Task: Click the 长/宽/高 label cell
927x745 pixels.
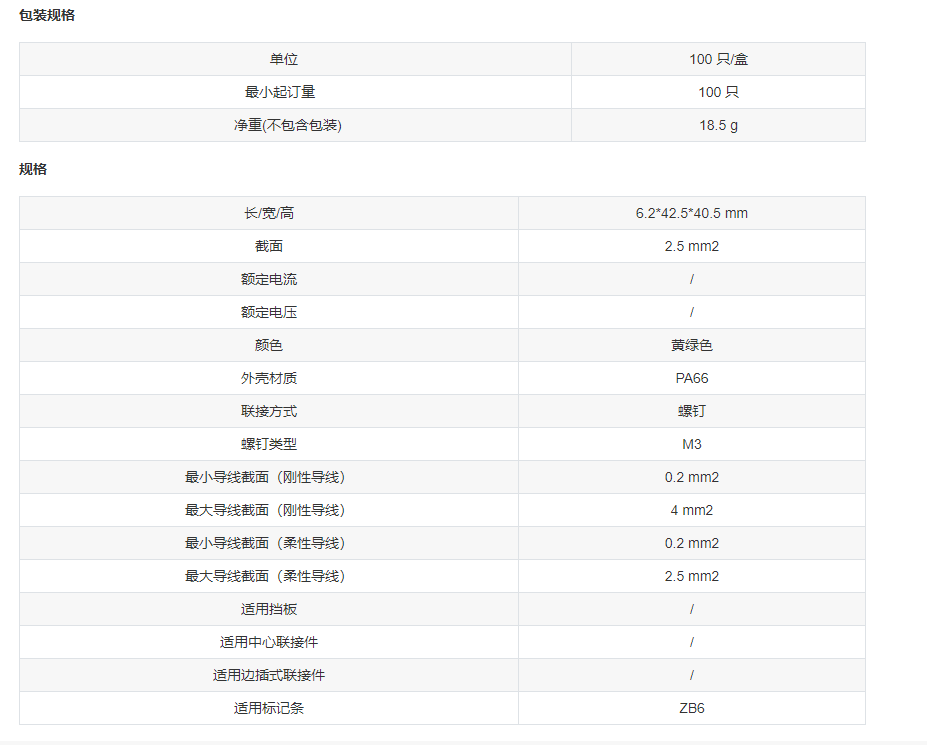Action: (x=269, y=213)
